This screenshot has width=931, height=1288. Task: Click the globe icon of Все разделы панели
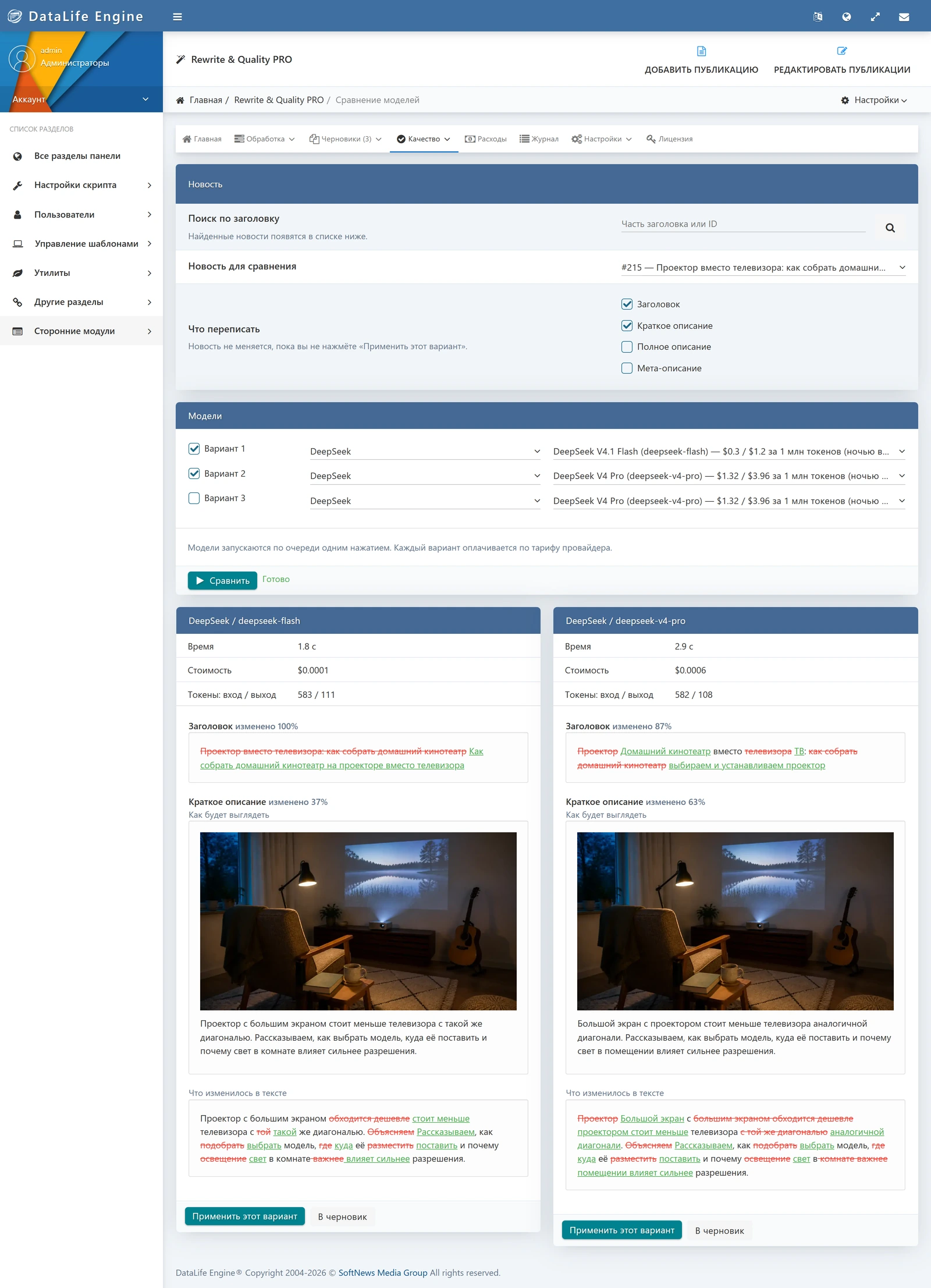[x=17, y=156]
